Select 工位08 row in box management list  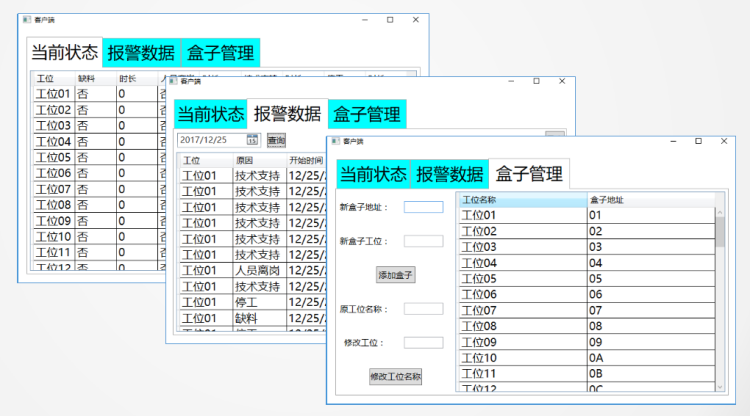click(x=587, y=326)
